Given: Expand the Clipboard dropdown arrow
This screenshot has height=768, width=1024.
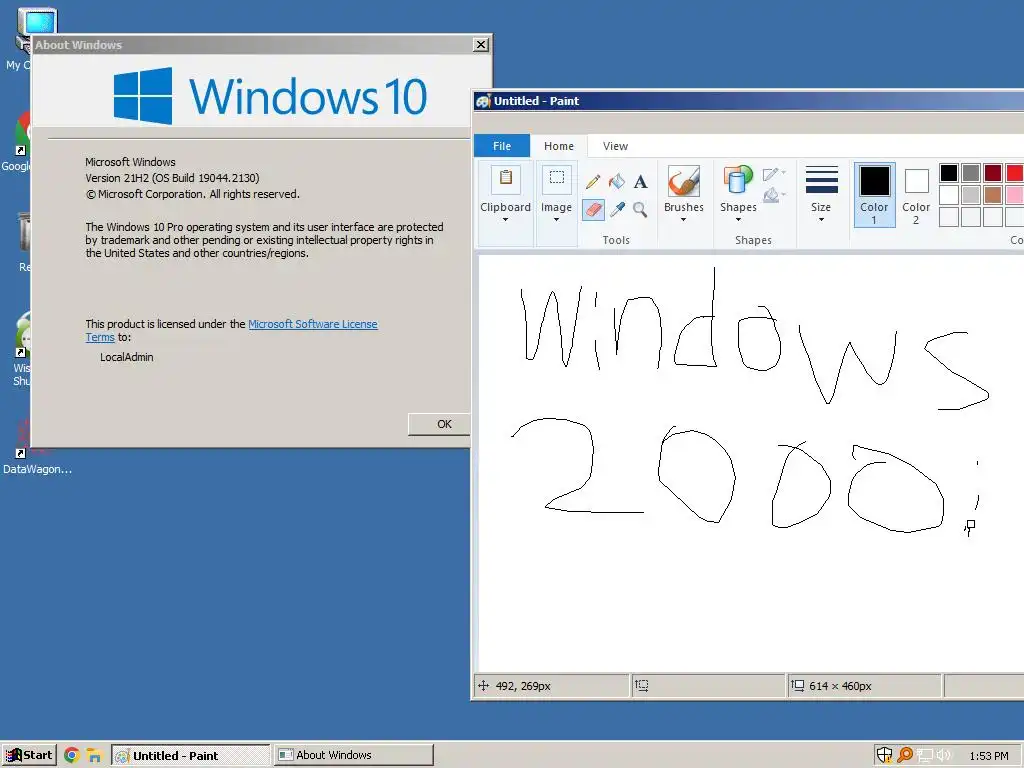Looking at the screenshot, I should point(505,220).
